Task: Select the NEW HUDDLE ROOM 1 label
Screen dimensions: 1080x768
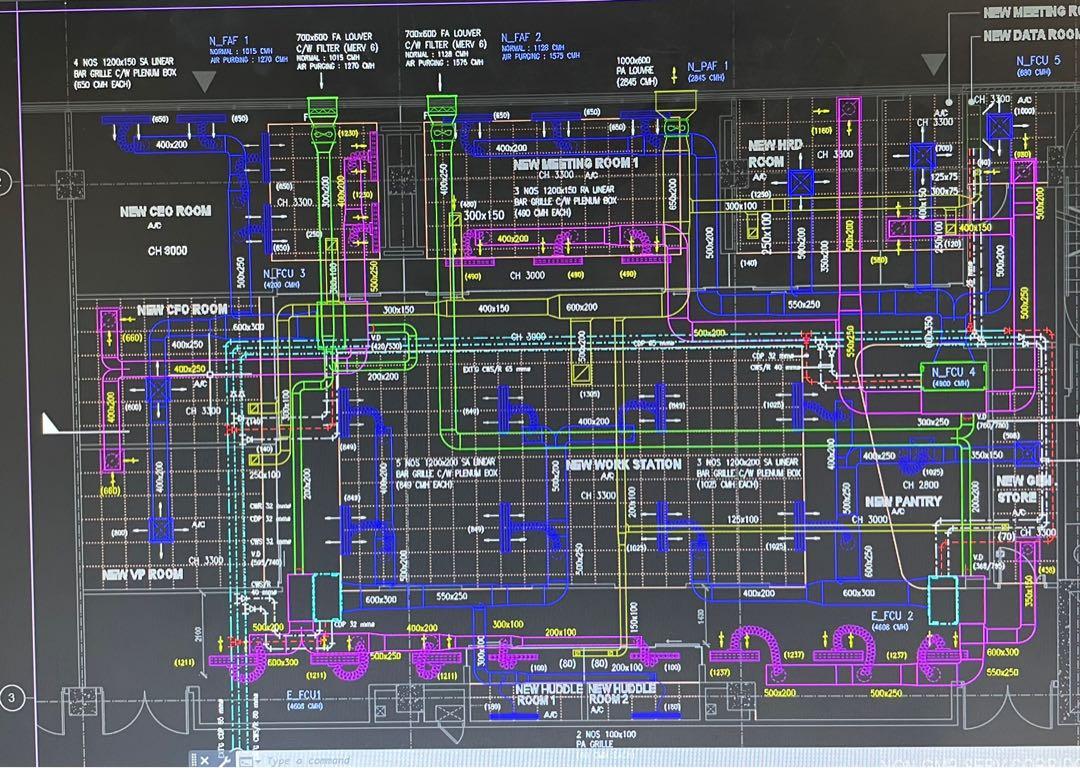Action: click(549, 694)
